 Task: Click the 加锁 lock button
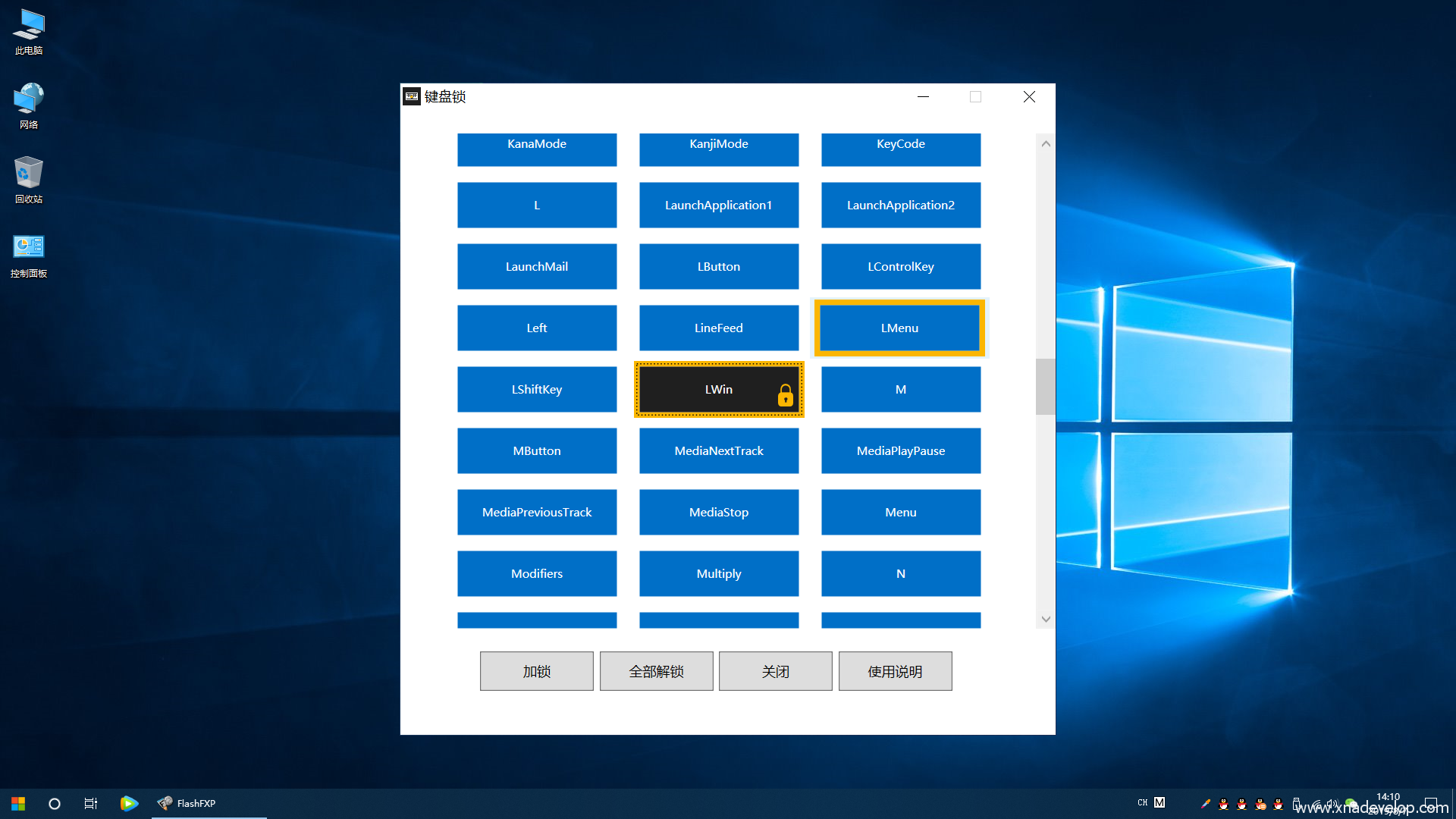(536, 671)
